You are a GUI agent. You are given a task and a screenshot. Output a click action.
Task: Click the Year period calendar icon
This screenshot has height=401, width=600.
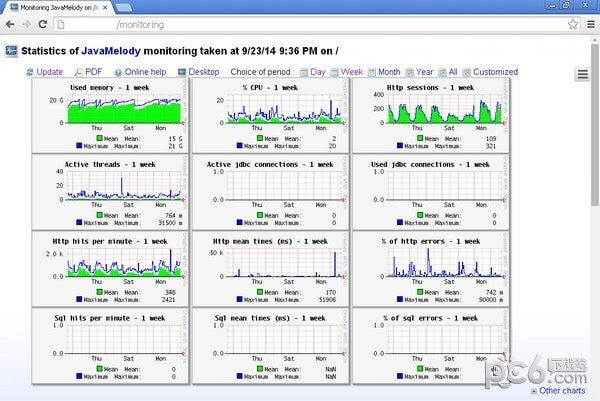pyautogui.click(x=409, y=72)
